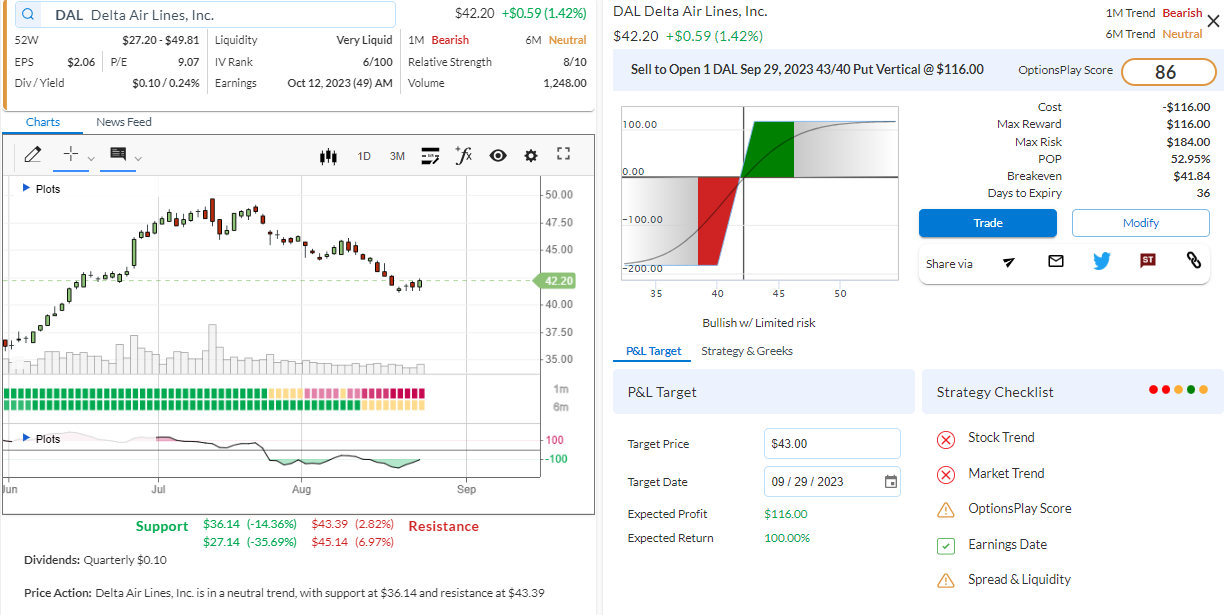Click the Max Risk $184.00 value
This screenshot has height=615, width=1226.
(1188, 142)
